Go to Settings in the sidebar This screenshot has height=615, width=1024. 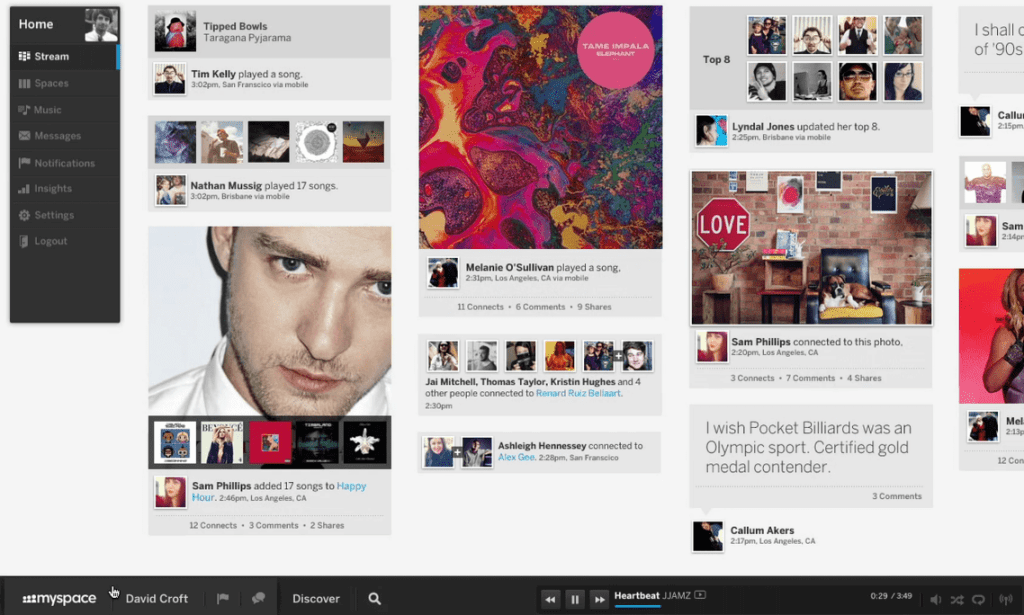tap(54, 215)
